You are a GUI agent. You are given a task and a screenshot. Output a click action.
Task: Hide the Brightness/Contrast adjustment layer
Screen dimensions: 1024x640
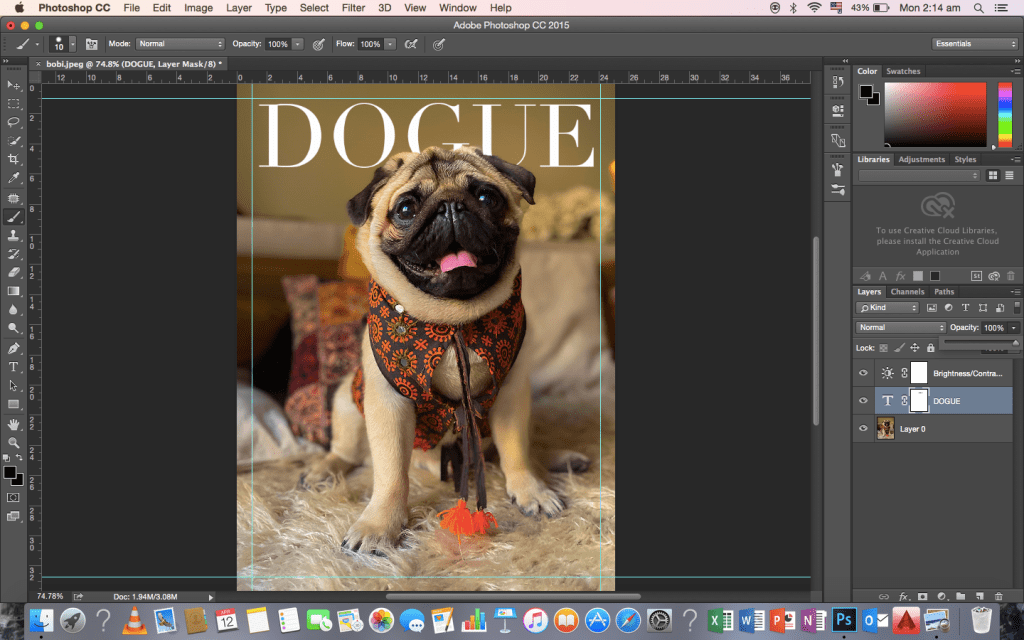(x=864, y=373)
